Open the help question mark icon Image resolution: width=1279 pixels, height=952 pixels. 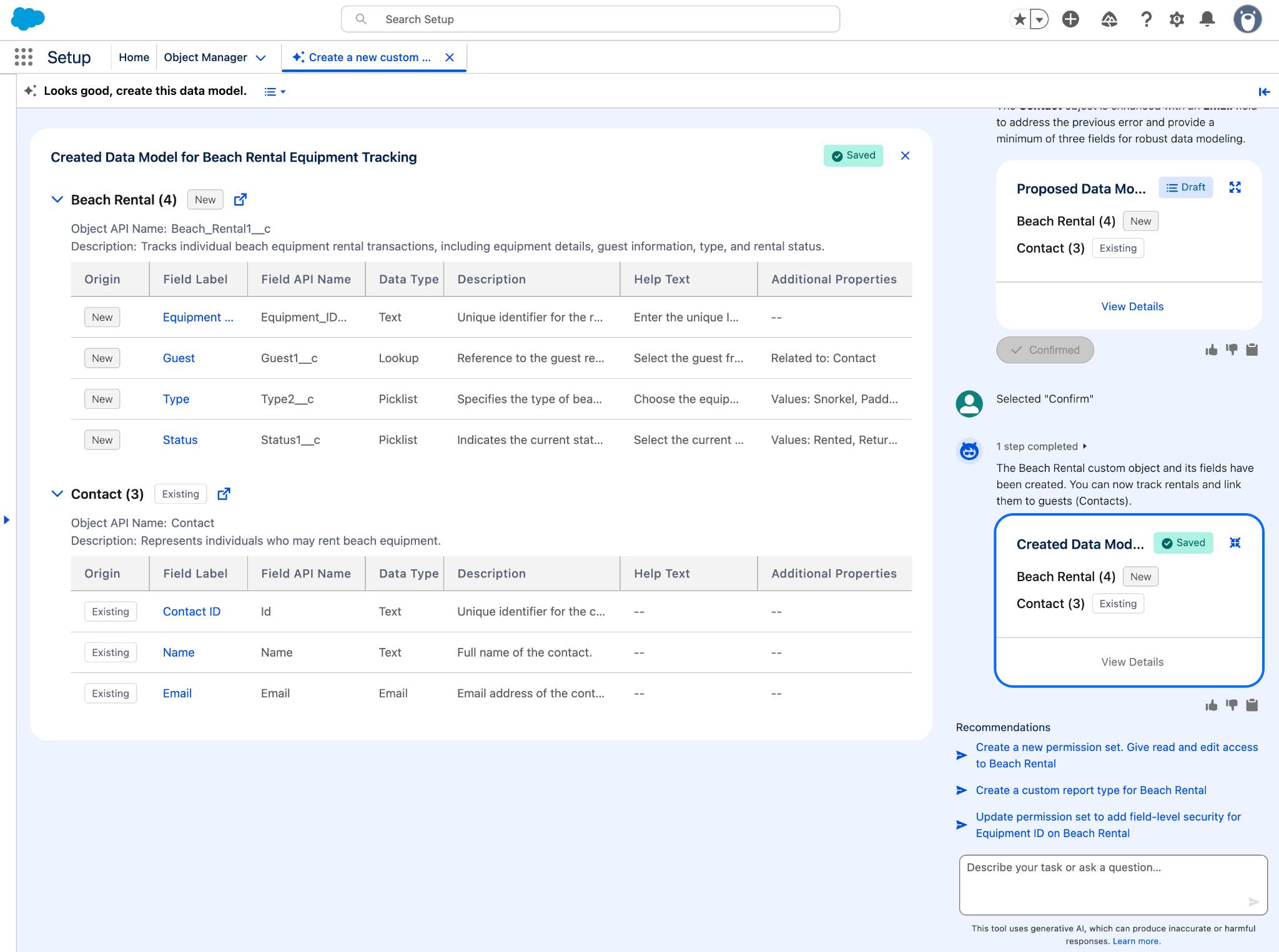pyautogui.click(x=1146, y=19)
